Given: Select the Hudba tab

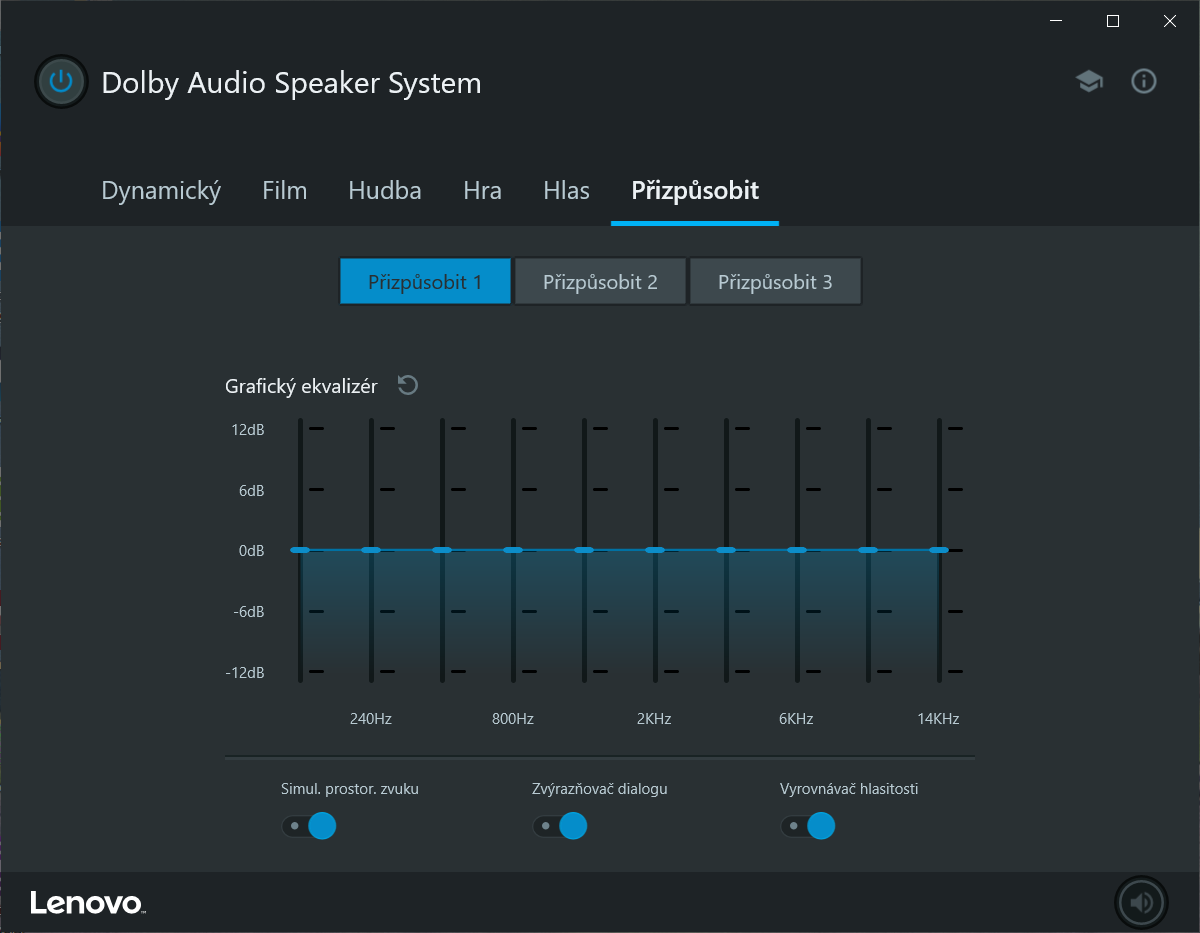Looking at the screenshot, I should [x=385, y=191].
